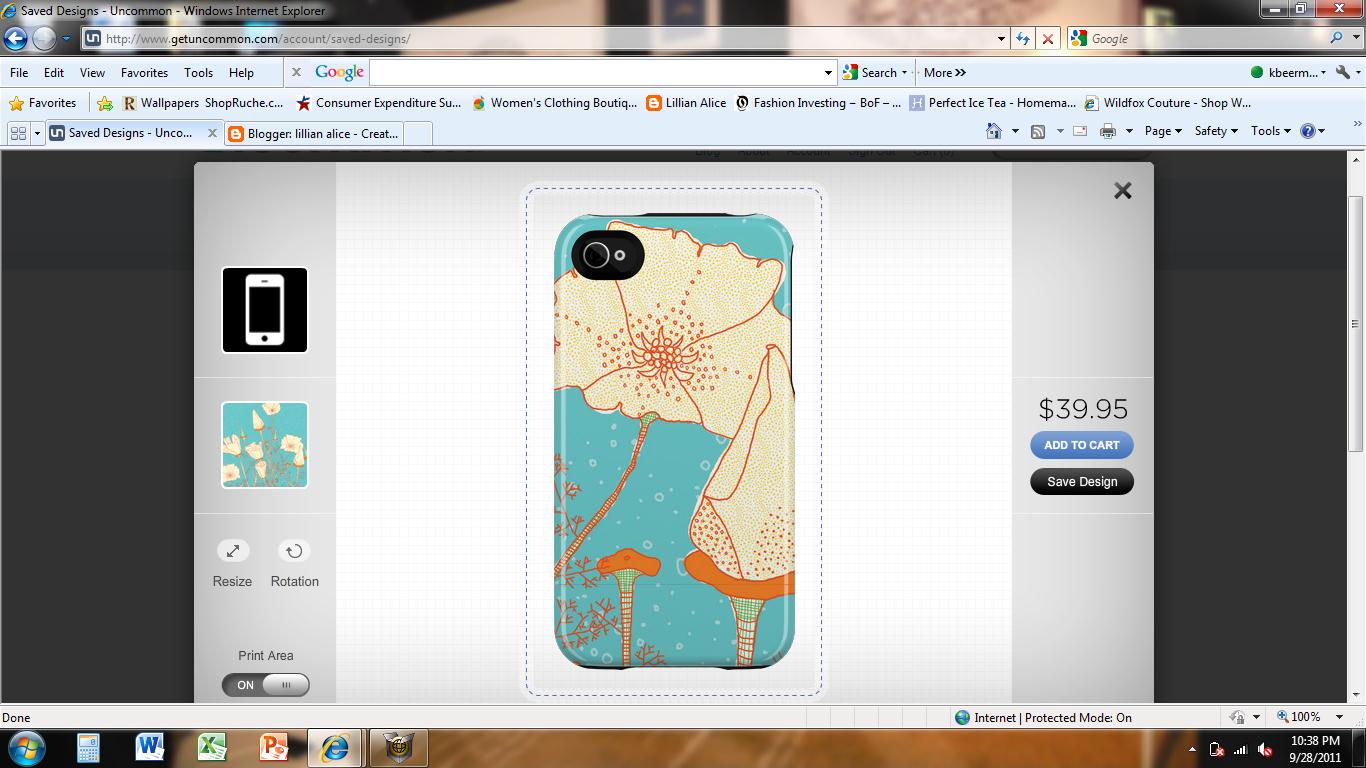1366x768 pixels.
Task: Click the search magnifier icon
Action: click(1337, 38)
